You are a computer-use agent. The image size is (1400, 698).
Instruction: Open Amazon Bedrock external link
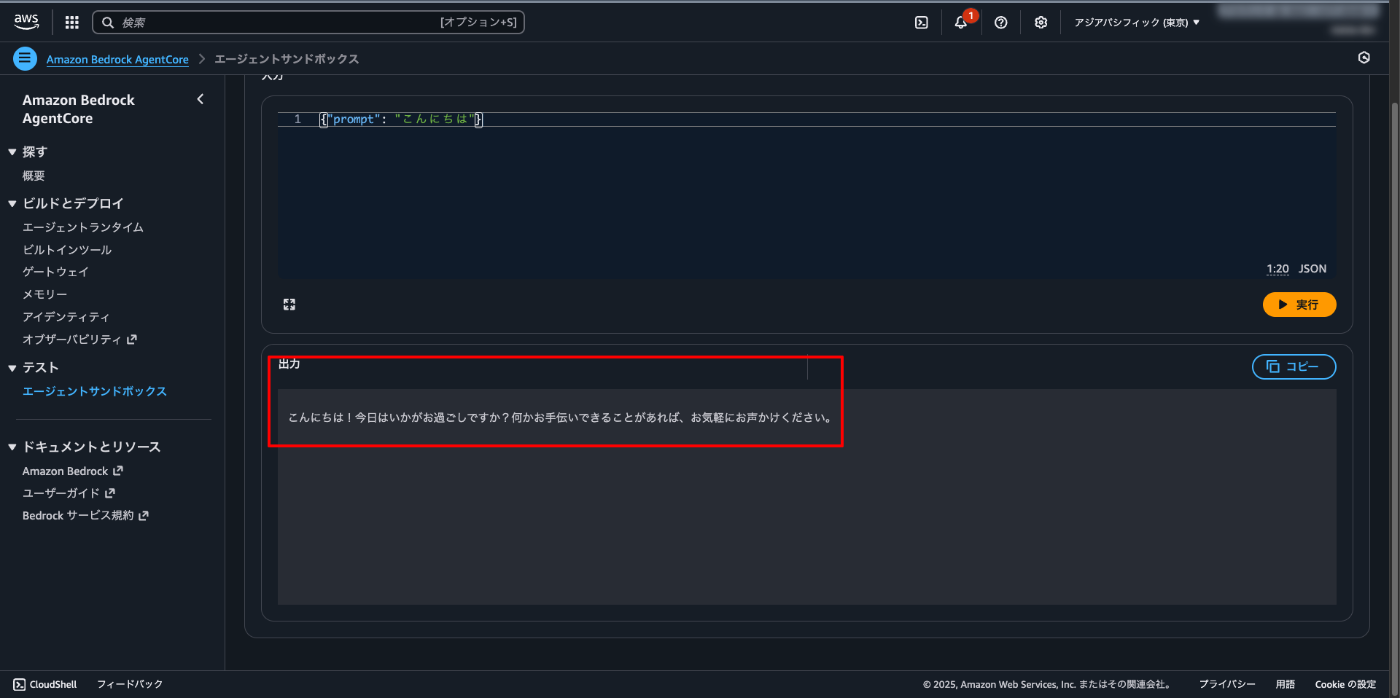73,471
